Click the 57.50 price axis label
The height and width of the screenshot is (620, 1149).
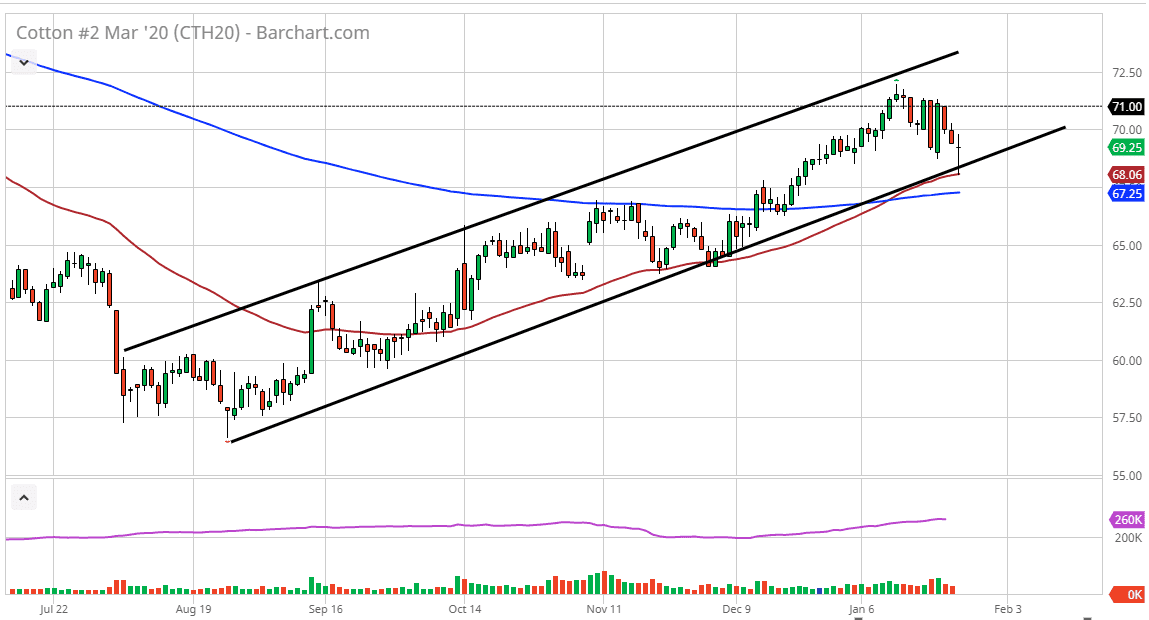point(1127,418)
